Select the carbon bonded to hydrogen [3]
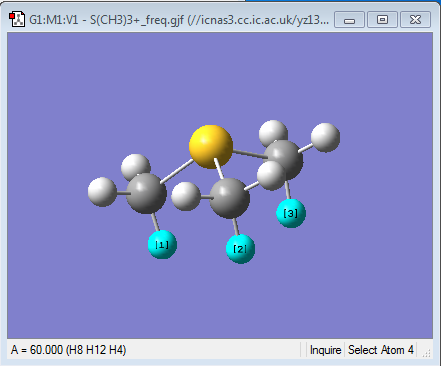The height and width of the screenshot is (366, 441). pyautogui.click(x=285, y=159)
